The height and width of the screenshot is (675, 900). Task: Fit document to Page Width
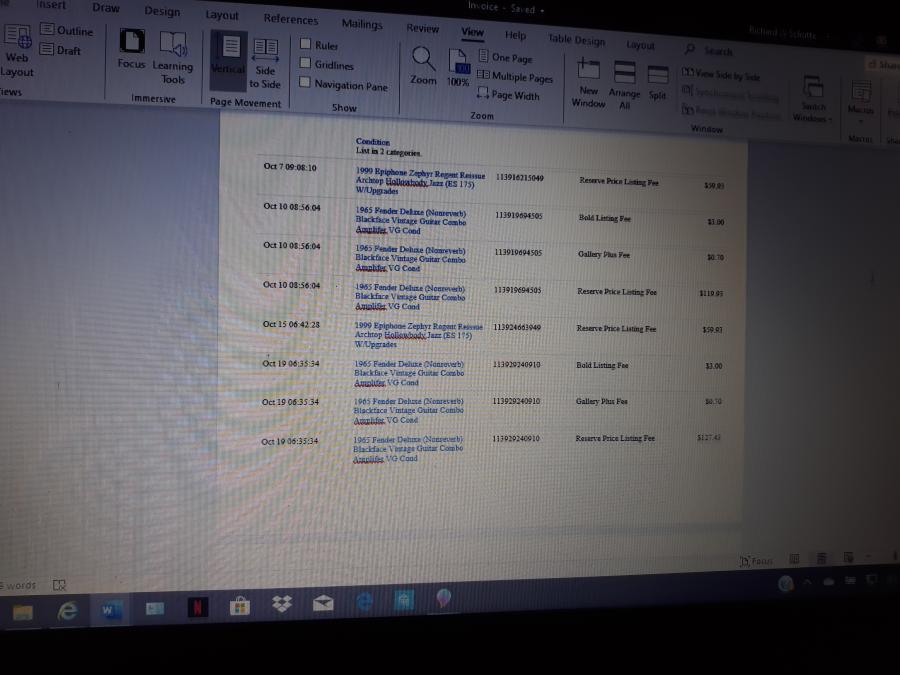pos(509,95)
